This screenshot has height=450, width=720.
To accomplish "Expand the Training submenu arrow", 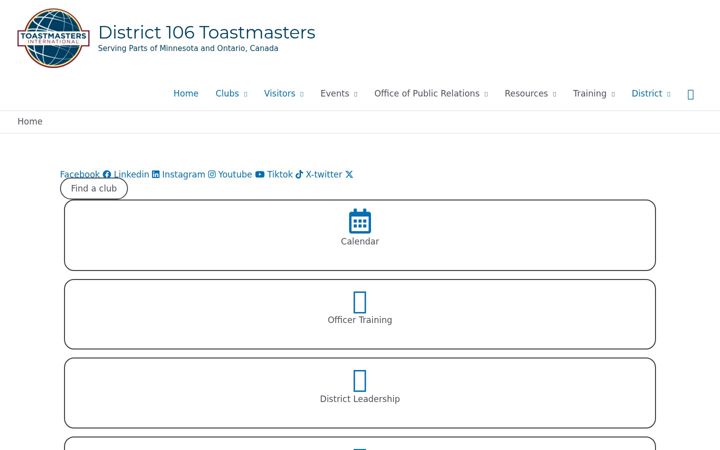I will 613,94.
